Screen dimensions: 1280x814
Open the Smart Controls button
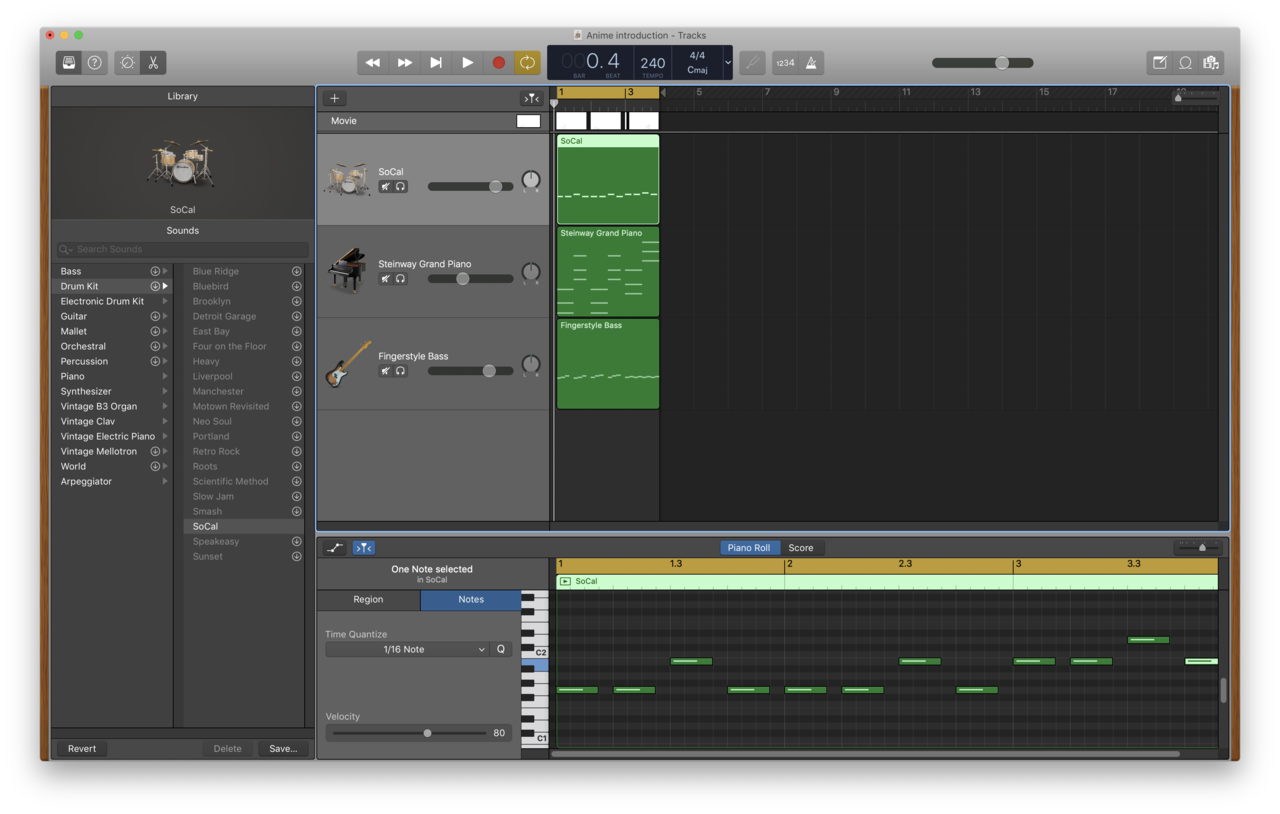[127, 63]
